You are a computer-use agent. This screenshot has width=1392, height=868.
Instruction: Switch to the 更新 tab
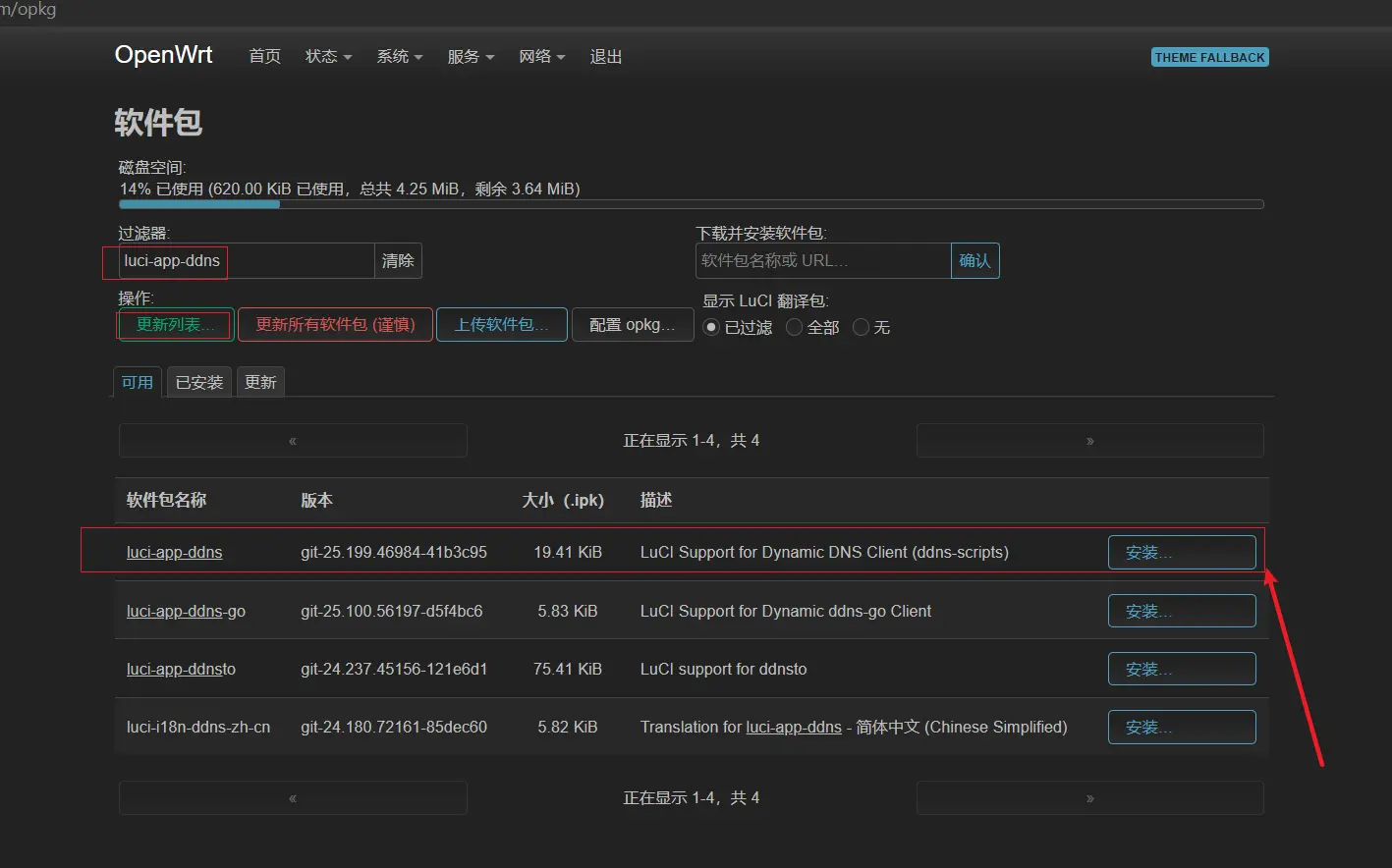[x=260, y=382]
